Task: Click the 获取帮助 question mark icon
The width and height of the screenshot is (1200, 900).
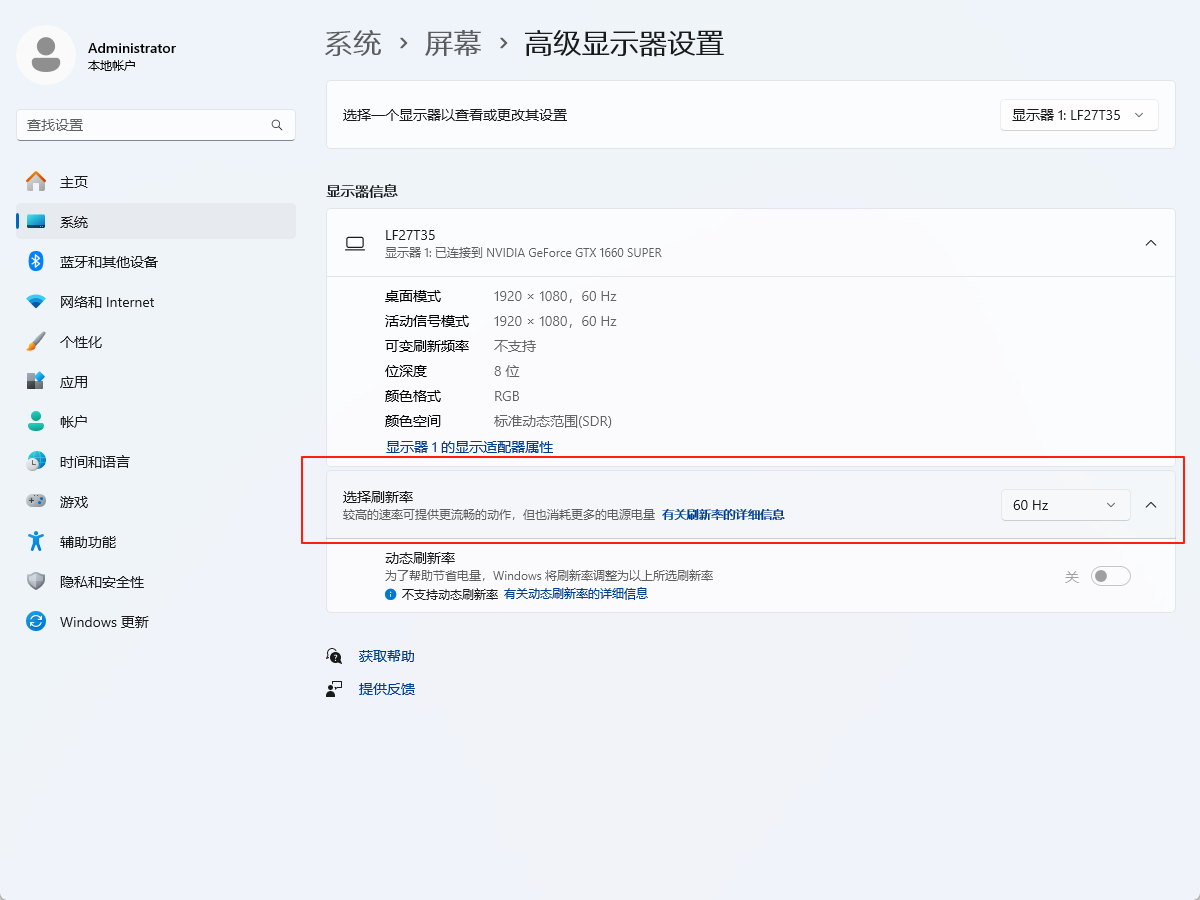Action: tap(334, 655)
